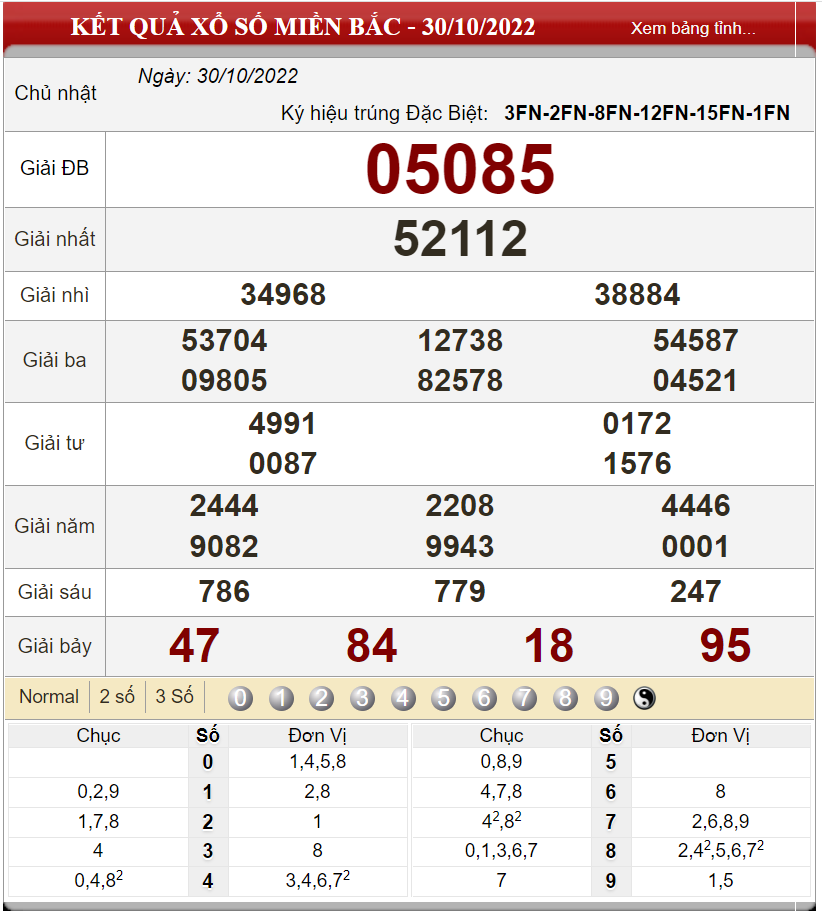Screen dimensions: 822x911
Task: Select the digit 2 ball filter
Action: pyautogui.click(x=322, y=698)
